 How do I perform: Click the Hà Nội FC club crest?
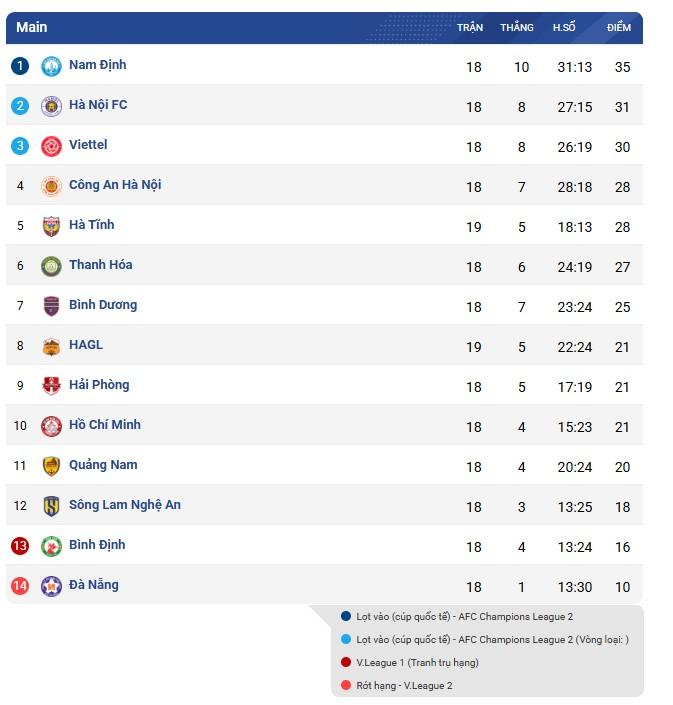pos(51,106)
